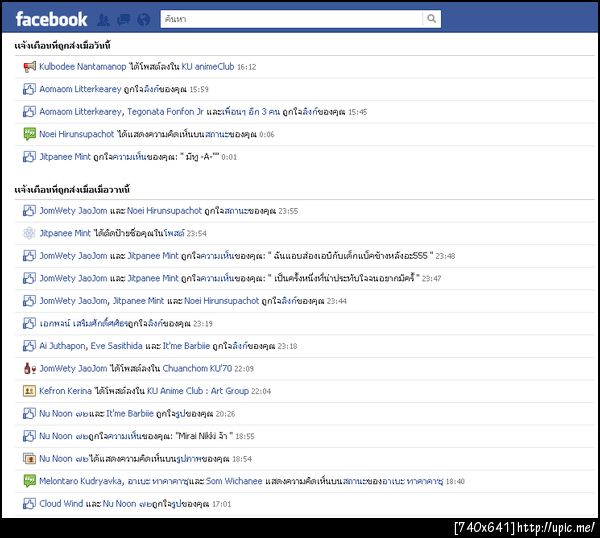Open notifications globe icon in header
600x538 pixels.
pyautogui.click(x=143, y=19)
